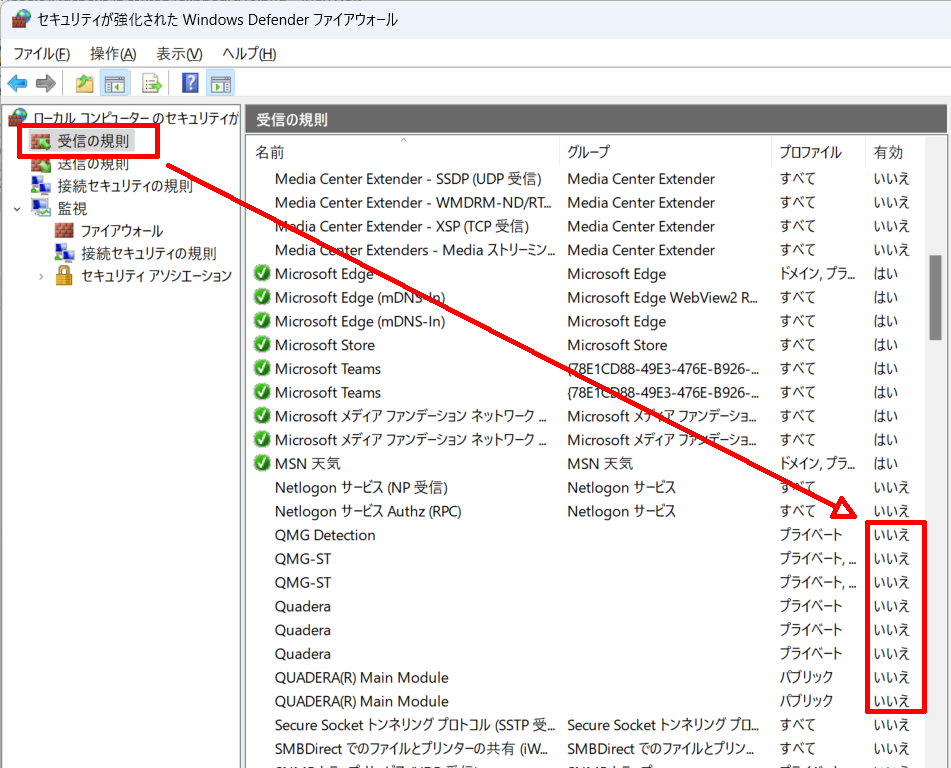Click the ドメイン, プラ... profile cell of MSN 天気

tap(817, 463)
